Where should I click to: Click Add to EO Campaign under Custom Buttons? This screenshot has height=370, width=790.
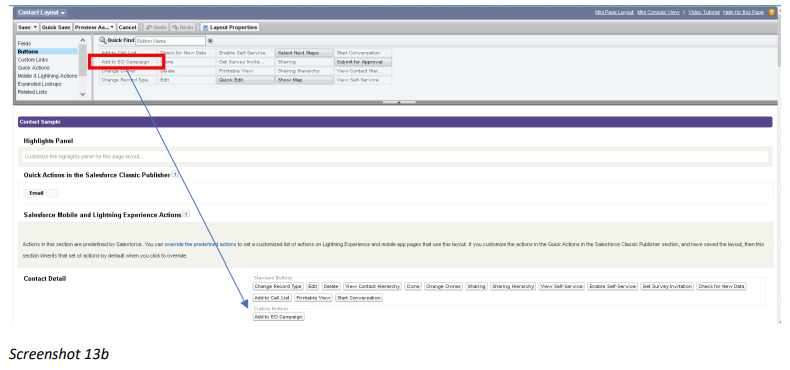click(279, 317)
